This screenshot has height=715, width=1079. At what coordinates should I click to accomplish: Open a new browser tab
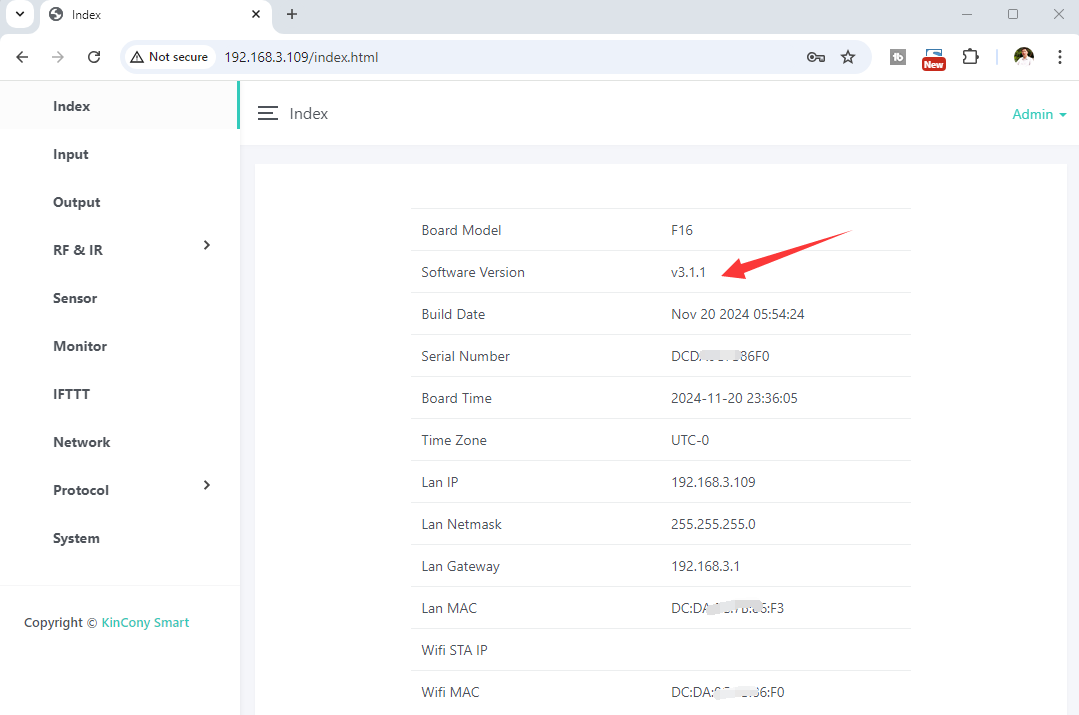coord(292,14)
